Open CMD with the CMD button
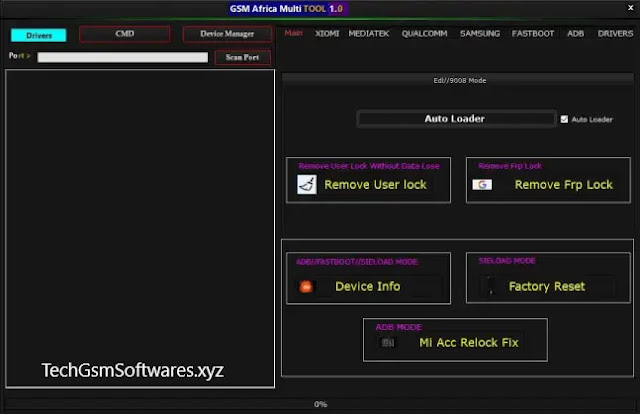This screenshot has height=414, width=640. [x=124, y=34]
